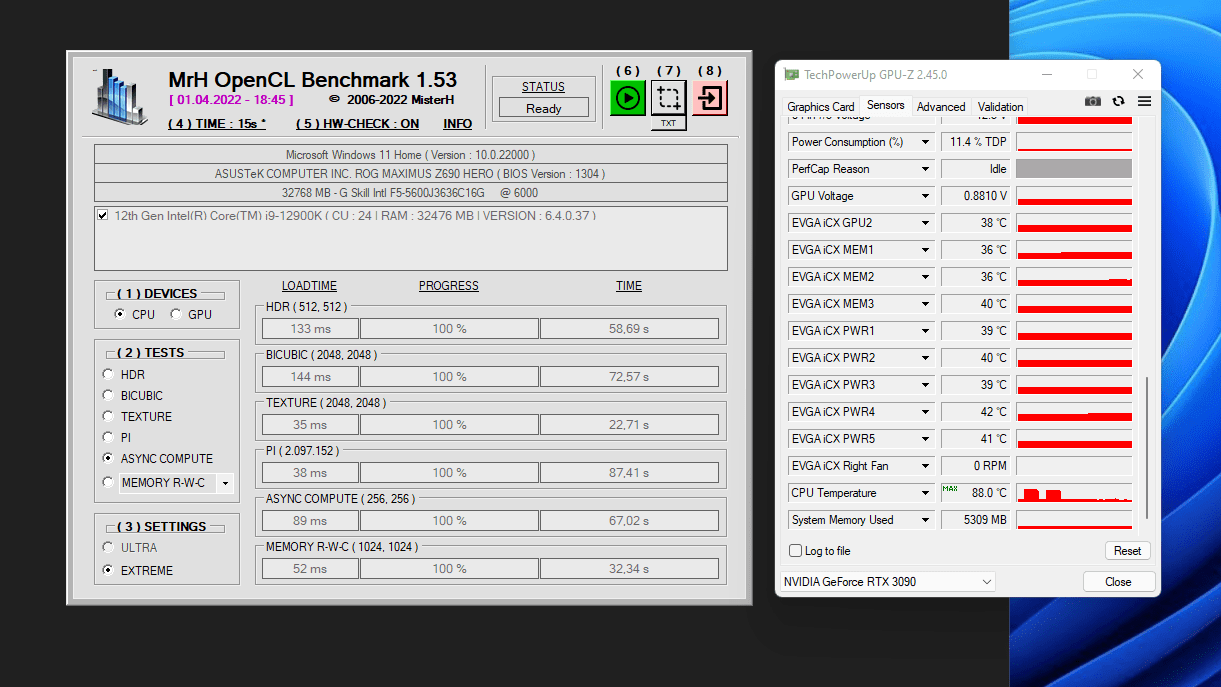
Task: Start the benchmark with green play icon
Action: [628, 97]
